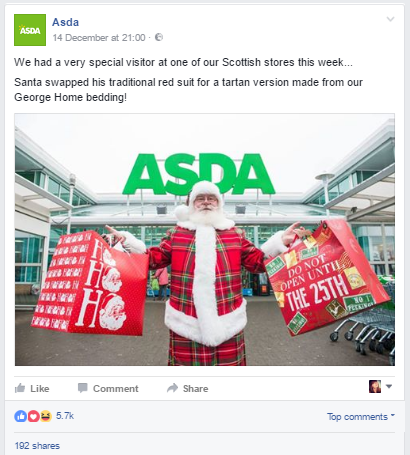Open the Asda logo profile picture
The height and width of the screenshot is (455, 410).
click(x=30, y=30)
